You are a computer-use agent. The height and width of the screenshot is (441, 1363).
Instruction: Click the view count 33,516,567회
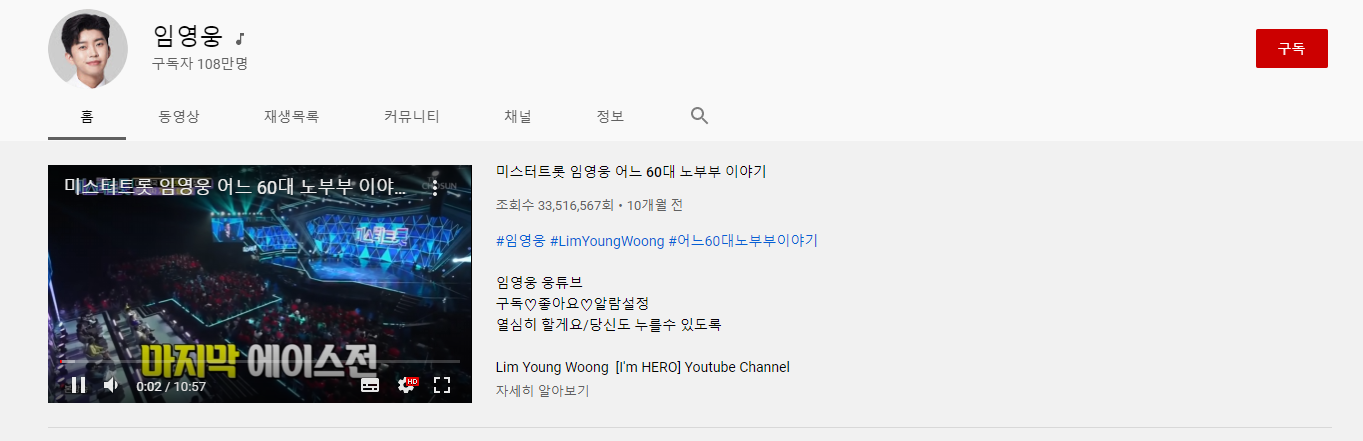554,205
